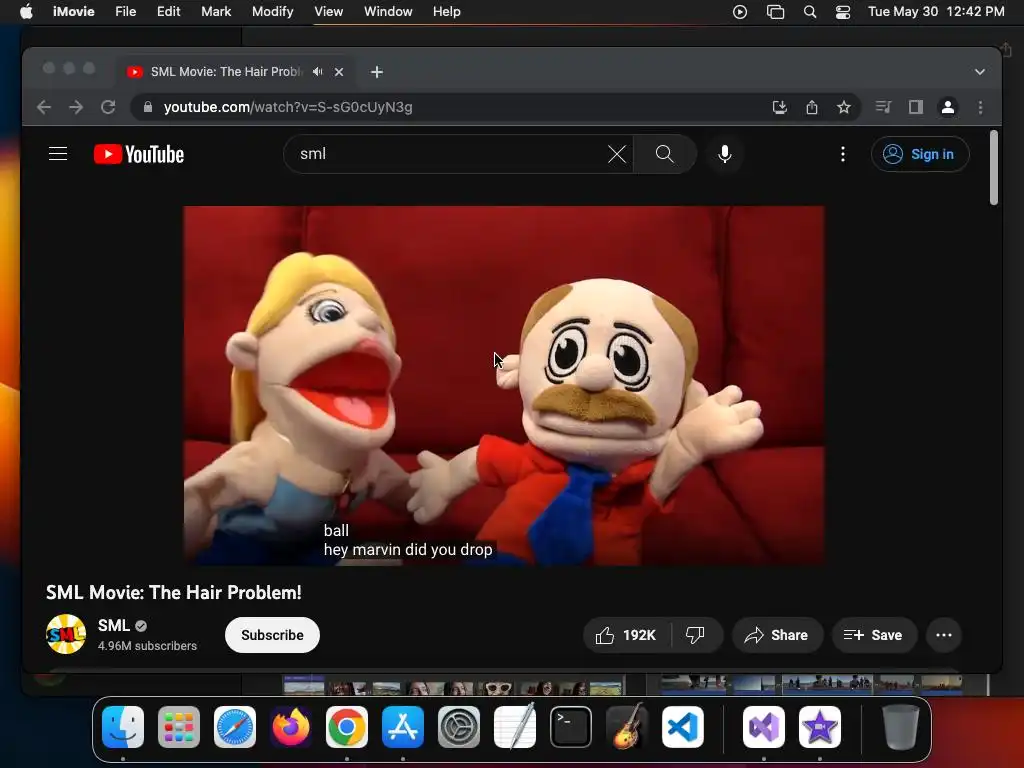This screenshot has width=1024, height=768.
Task: Save the video to a playlist
Action: tap(873, 635)
